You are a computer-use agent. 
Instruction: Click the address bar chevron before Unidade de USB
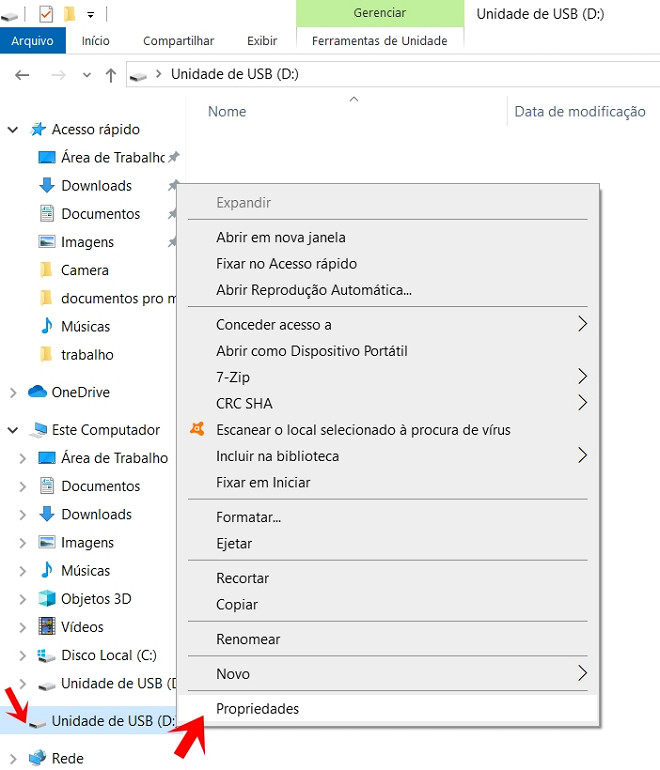click(x=158, y=74)
